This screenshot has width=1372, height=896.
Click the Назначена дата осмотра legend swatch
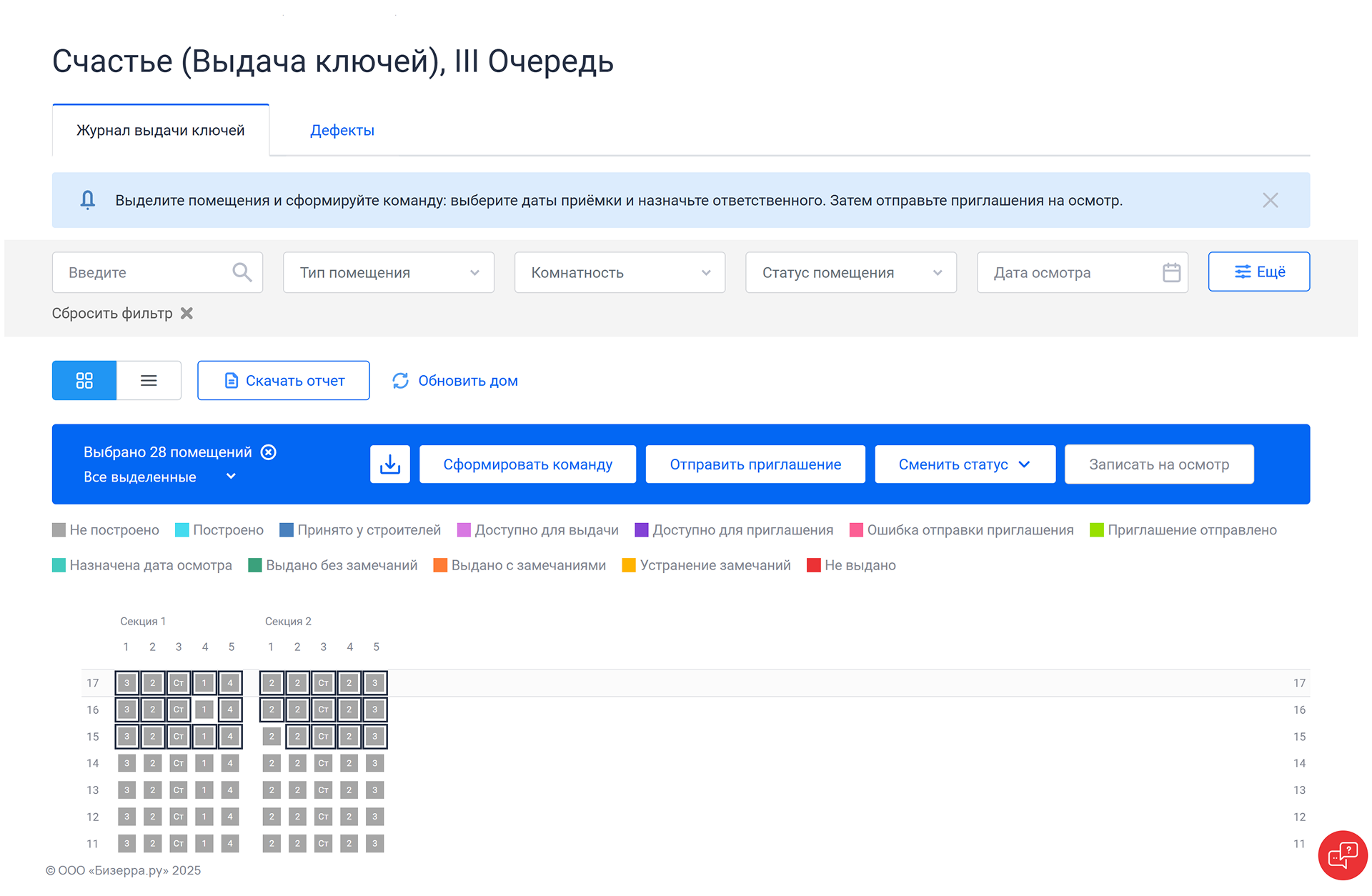tap(59, 565)
